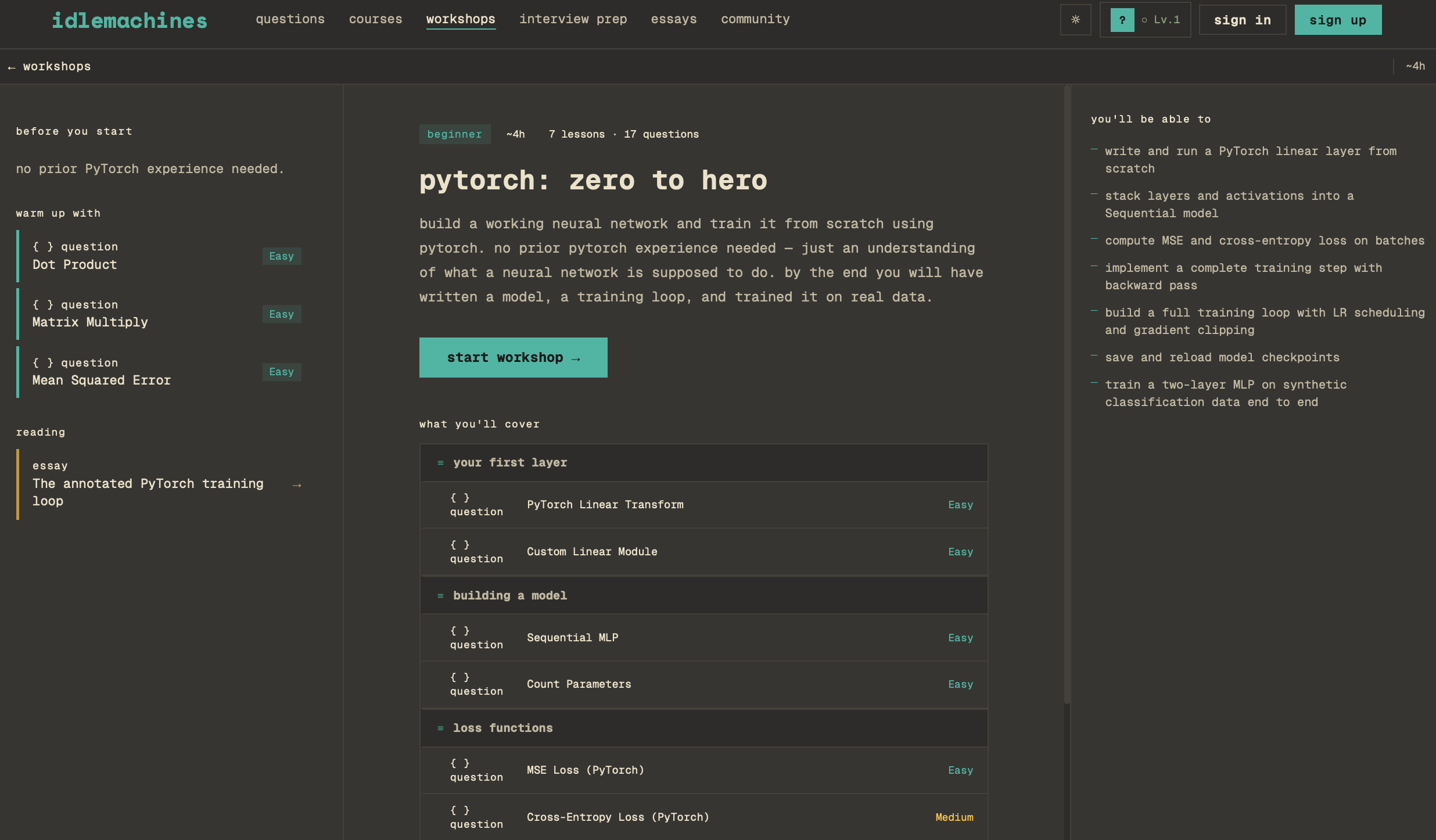This screenshot has height=840, width=1436.
Task: Toggle the light/dark theme sun icon
Action: tap(1075, 20)
